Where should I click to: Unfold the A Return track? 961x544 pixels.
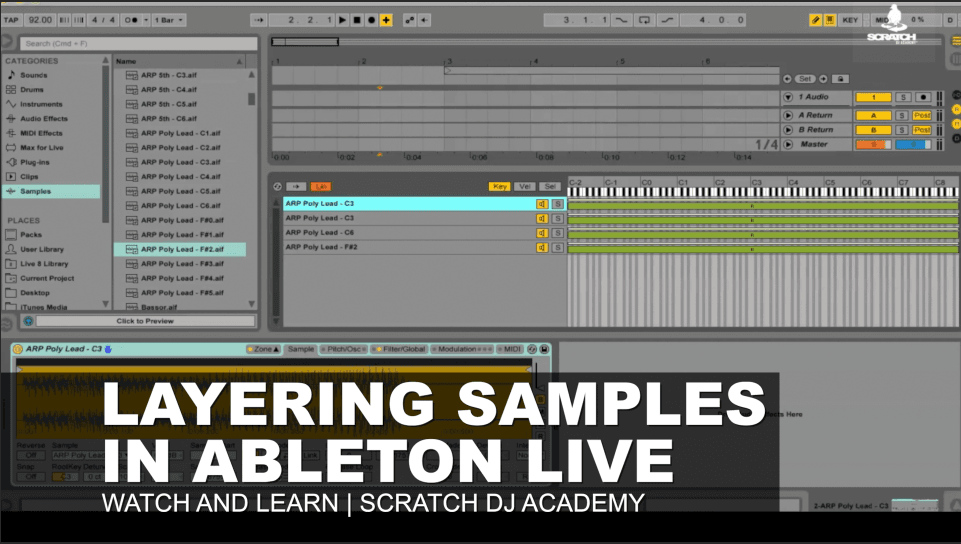coord(788,115)
